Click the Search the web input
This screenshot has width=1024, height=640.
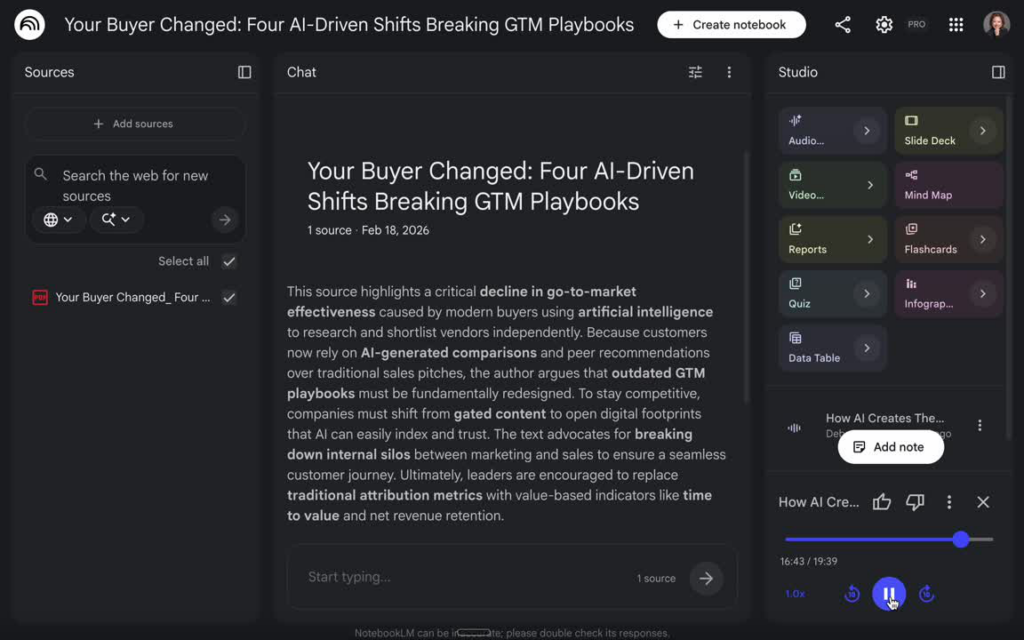[137, 185]
